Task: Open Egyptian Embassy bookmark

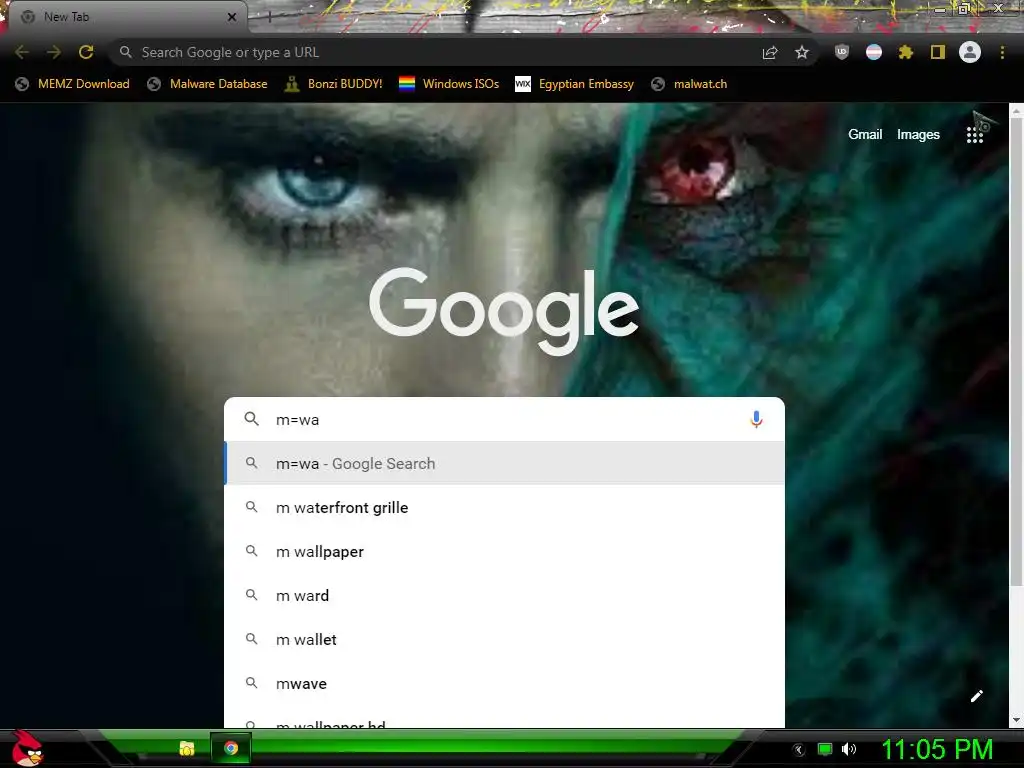Action: pyautogui.click(x=575, y=84)
